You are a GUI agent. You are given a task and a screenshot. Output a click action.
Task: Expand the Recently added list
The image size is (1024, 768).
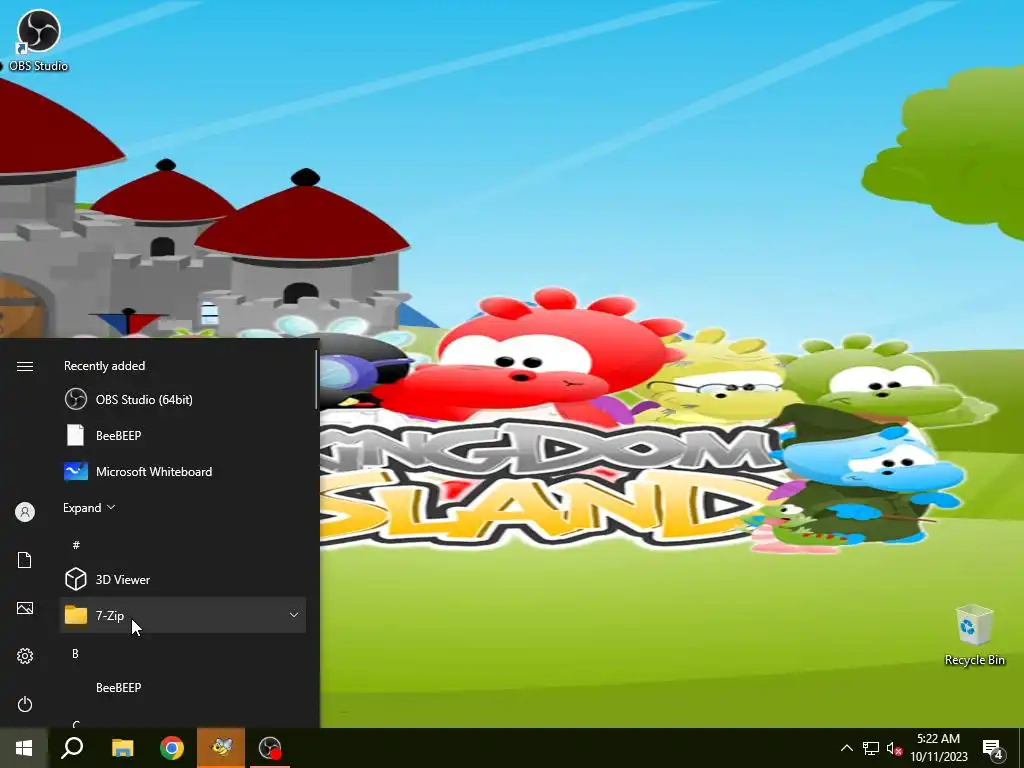pyautogui.click(x=89, y=507)
